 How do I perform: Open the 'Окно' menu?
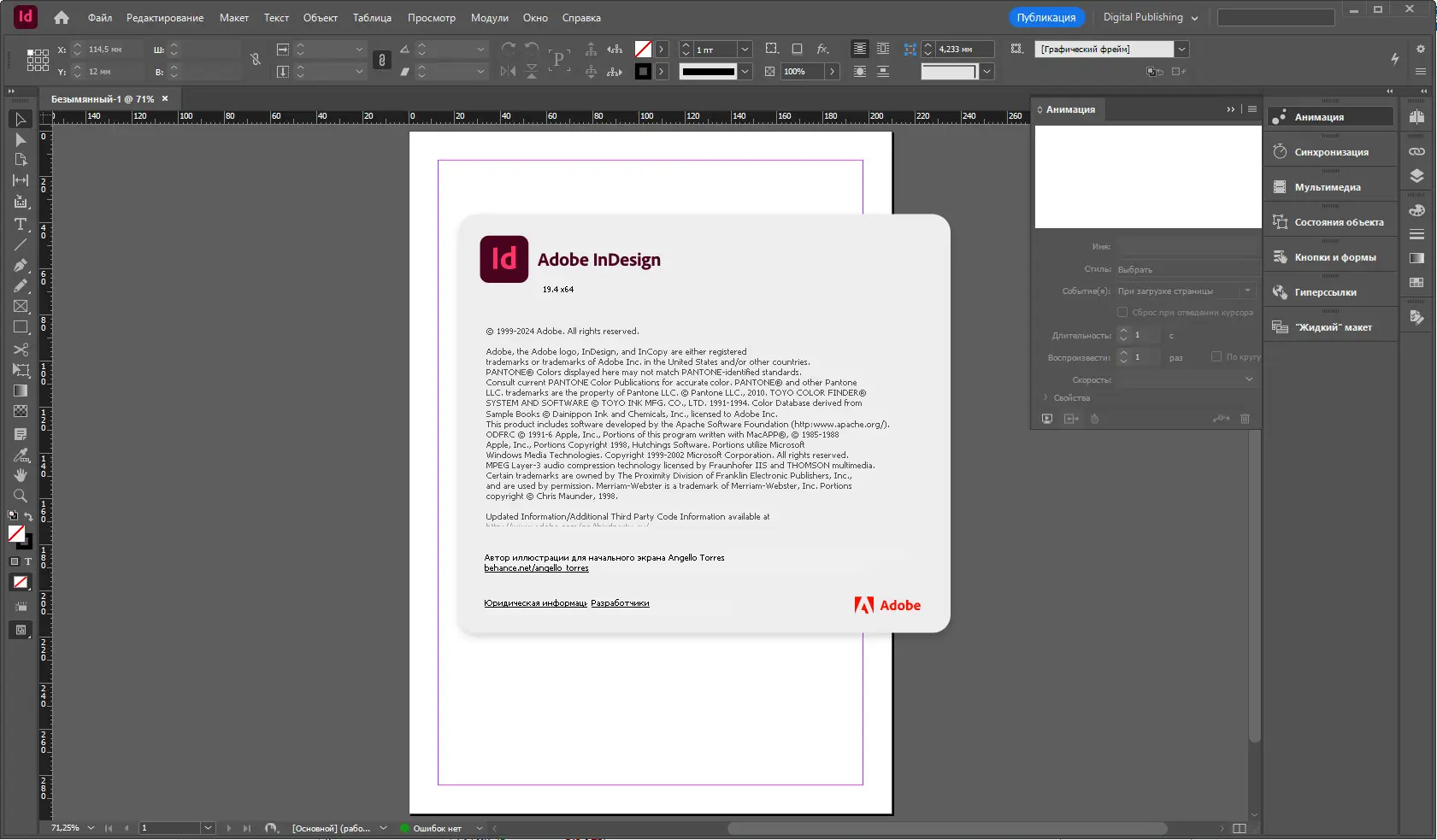click(535, 17)
